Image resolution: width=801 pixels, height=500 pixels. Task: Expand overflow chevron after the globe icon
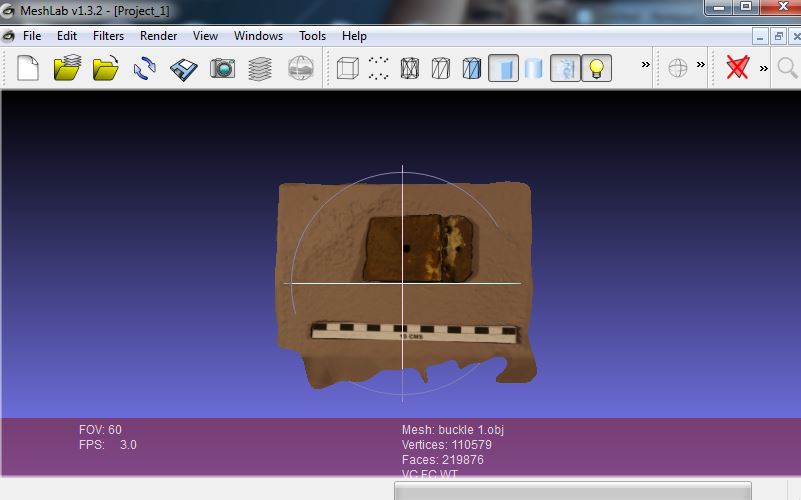point(701,66)
